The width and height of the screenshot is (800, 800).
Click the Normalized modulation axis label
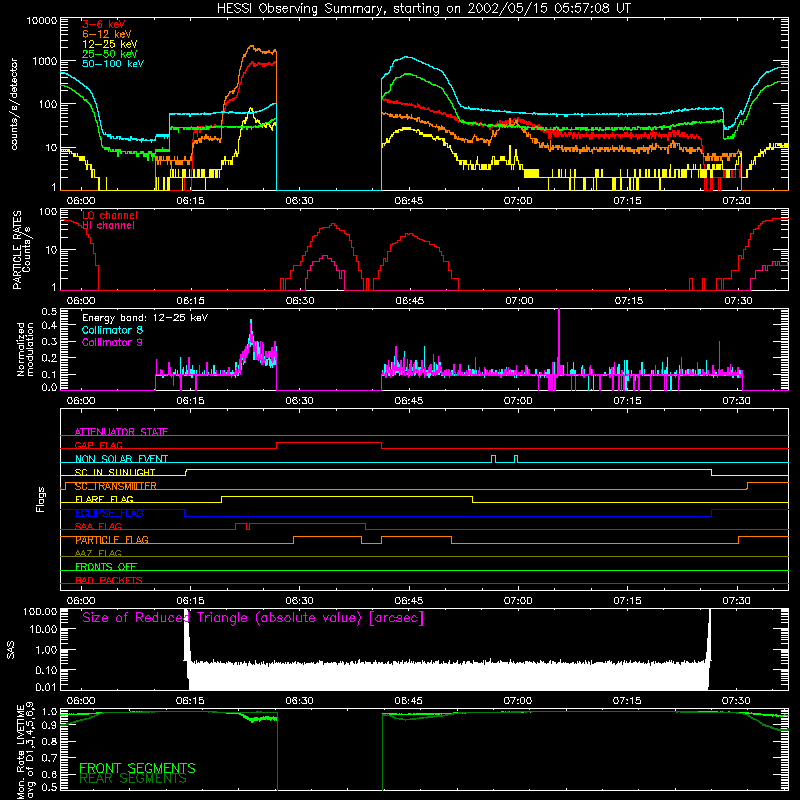pyautogui.click(x=26, y=349)
